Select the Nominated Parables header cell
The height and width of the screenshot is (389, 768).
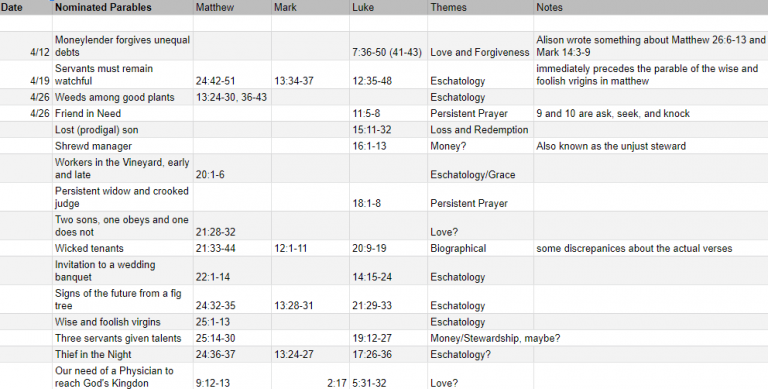[122, 7]
